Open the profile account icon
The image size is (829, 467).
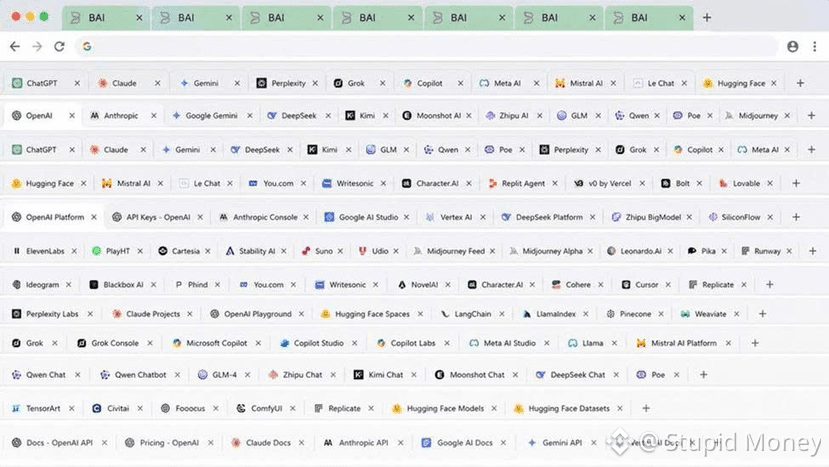coord(792,47)
